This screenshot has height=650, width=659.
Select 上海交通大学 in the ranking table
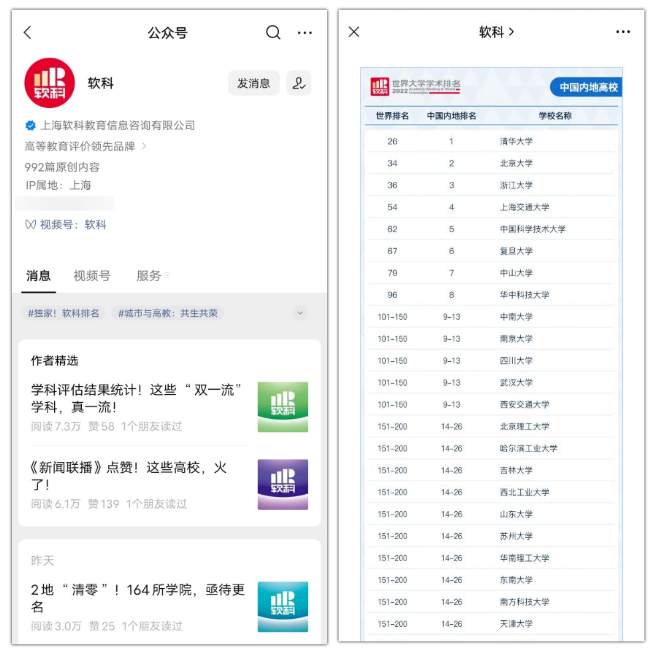tap(525, 207)
